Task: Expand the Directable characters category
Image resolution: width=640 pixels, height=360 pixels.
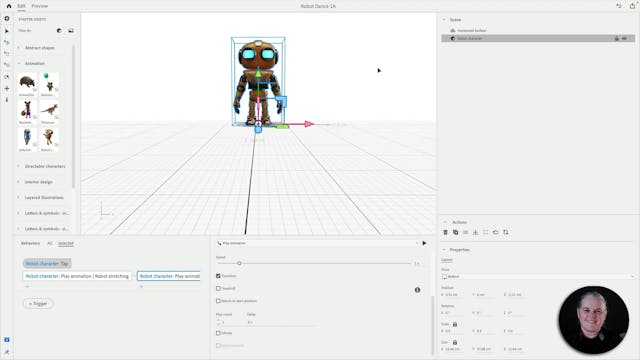Action: tap(45, 167)
